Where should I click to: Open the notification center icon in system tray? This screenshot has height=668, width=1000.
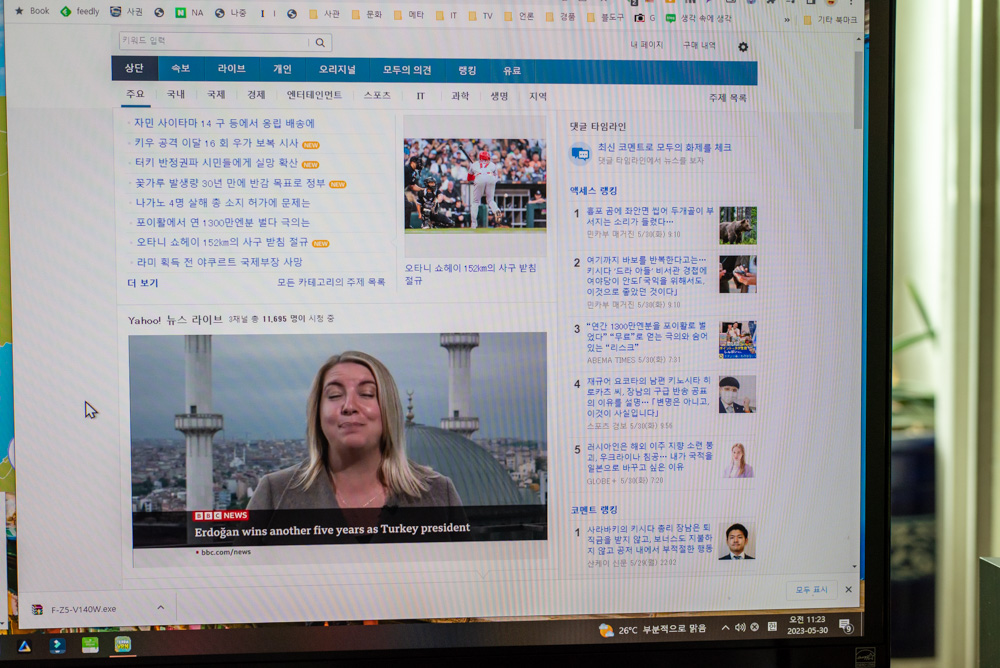click(845, 625)
